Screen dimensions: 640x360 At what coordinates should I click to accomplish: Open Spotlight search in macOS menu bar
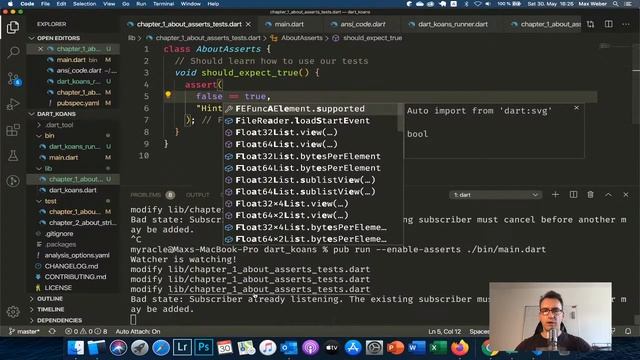615,4
